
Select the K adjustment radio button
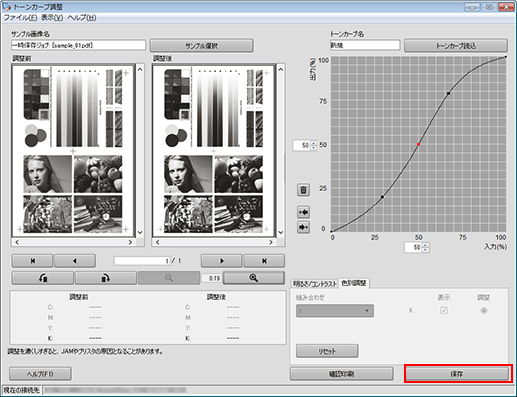484,310
